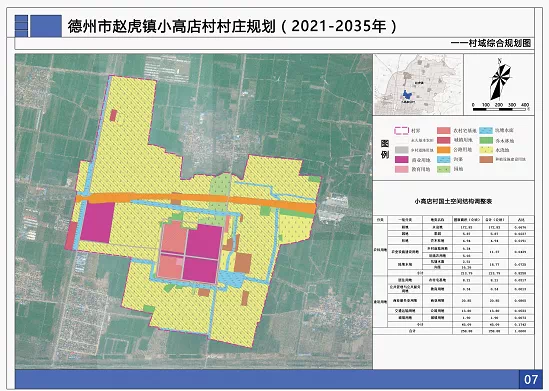Click the orange road band crossing the map
The width and height of the screenshot is (549, 391).
point(196,201)
